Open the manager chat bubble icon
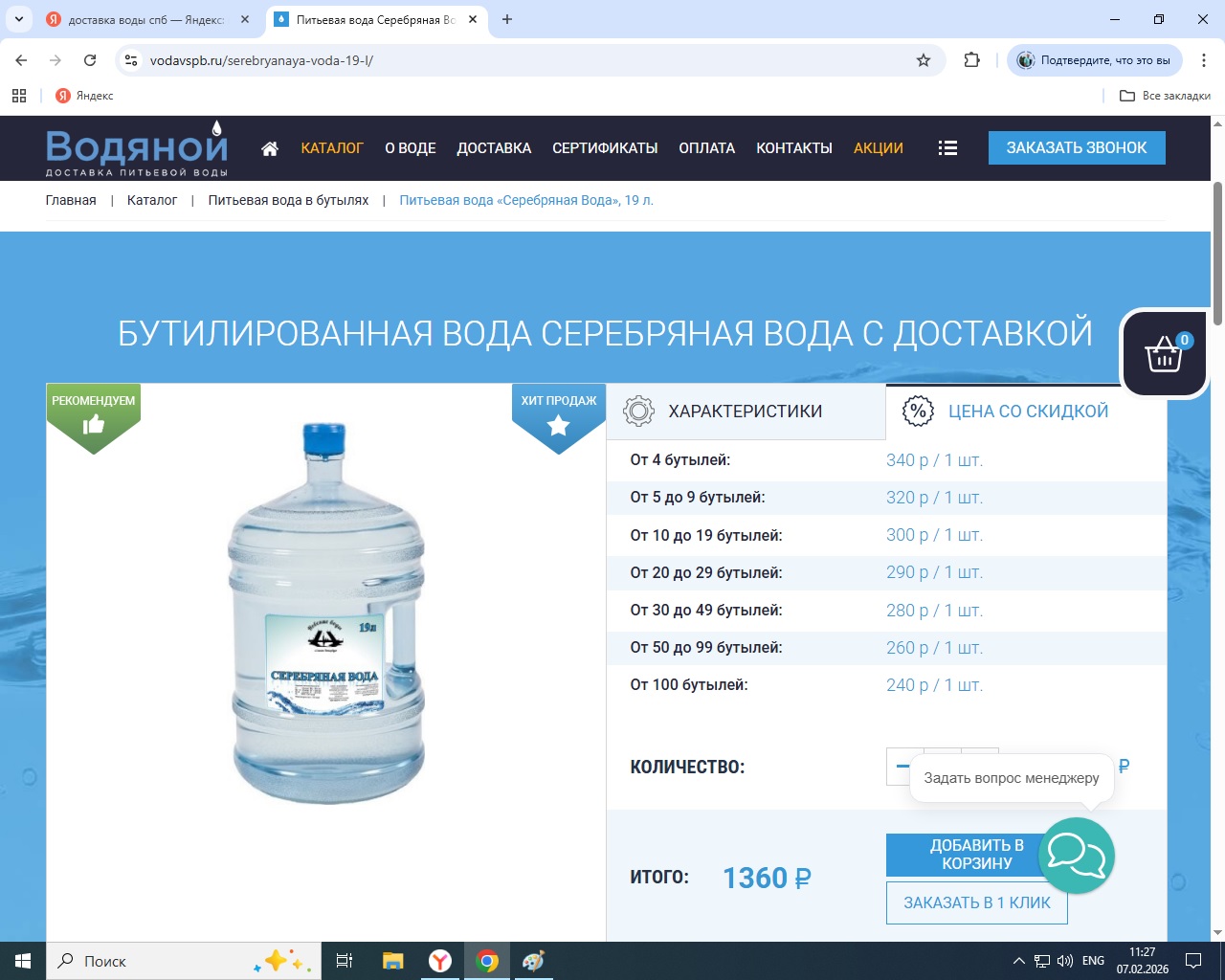Viewport: 1225px width, 980px height. tap(1077, 856)
